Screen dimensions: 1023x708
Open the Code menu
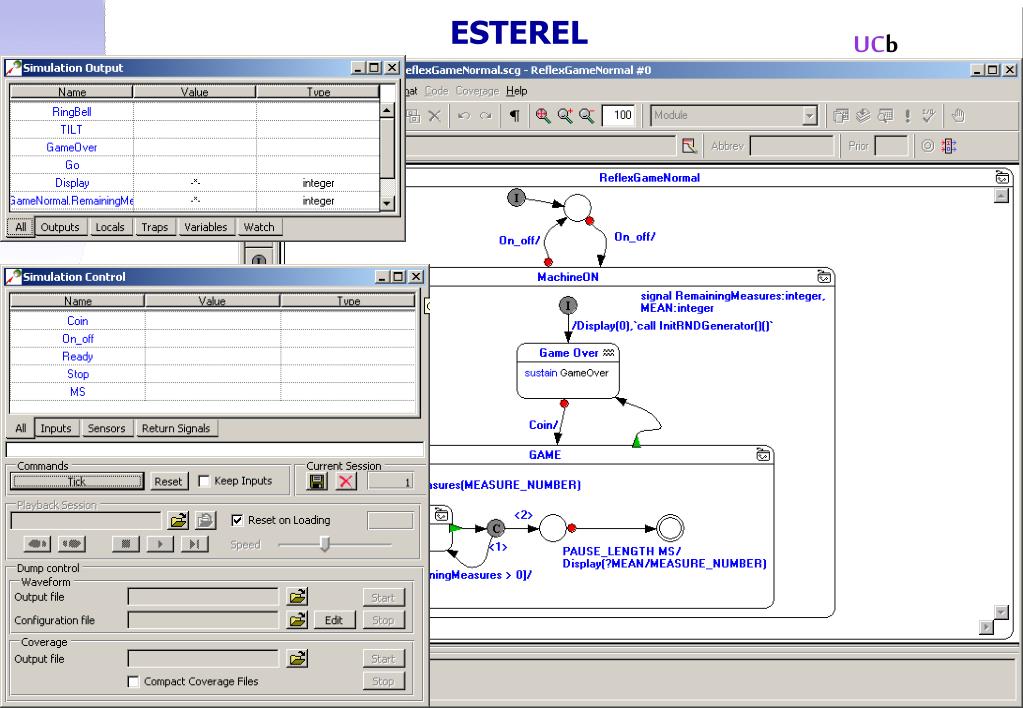[x=436, y=91]
